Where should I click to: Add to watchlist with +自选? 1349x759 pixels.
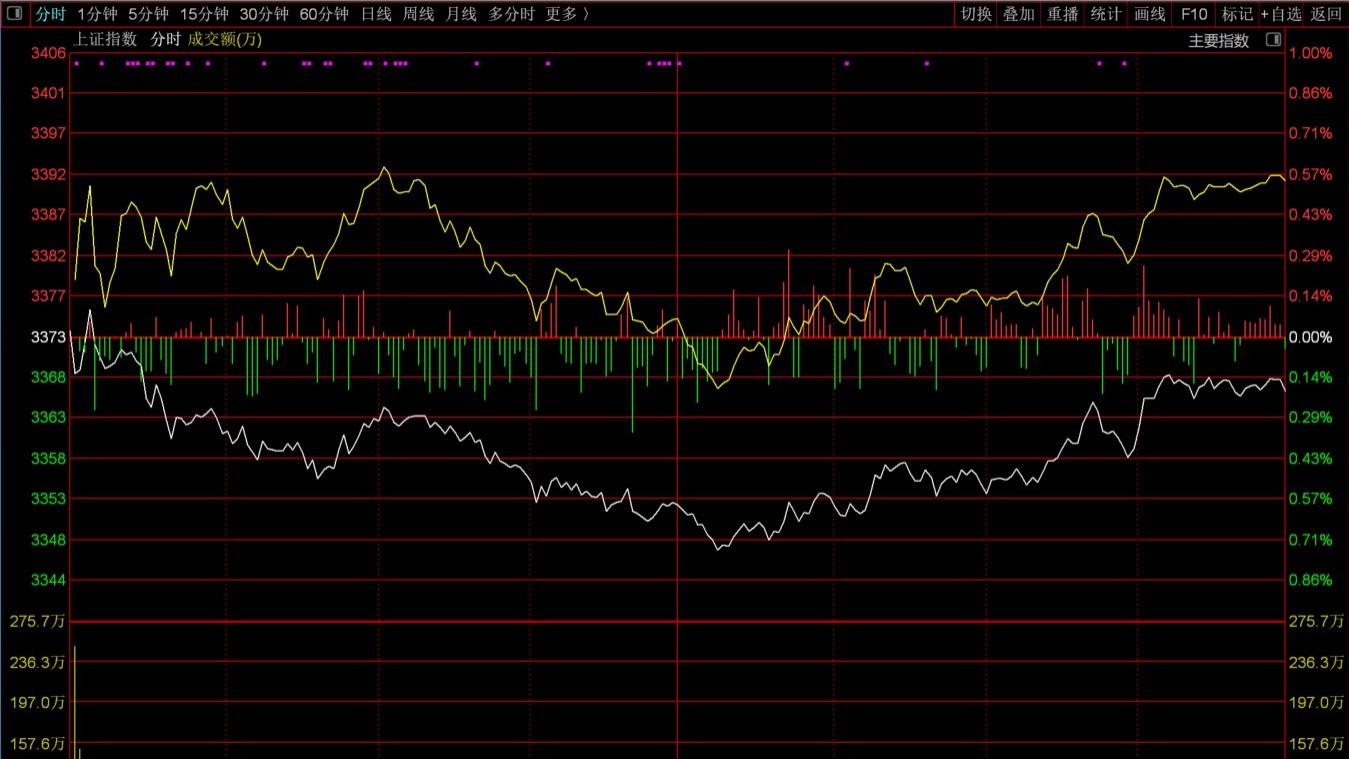1281,14
